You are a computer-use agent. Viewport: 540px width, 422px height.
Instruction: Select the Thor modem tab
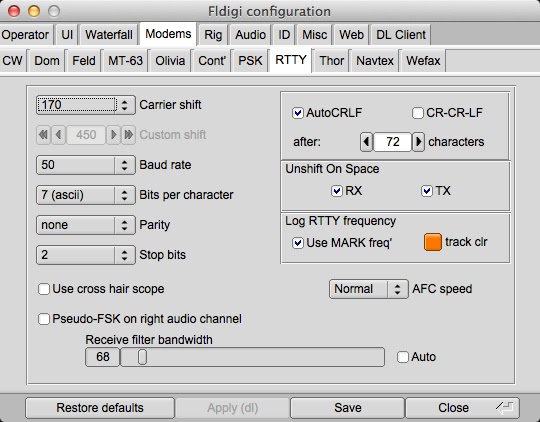tap(332, 61)
